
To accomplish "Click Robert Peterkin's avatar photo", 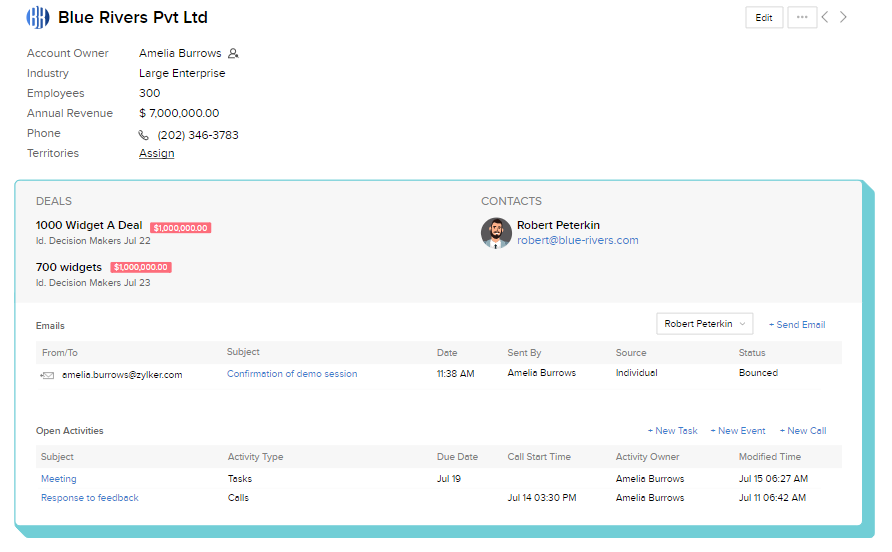I will coord(496,233).
